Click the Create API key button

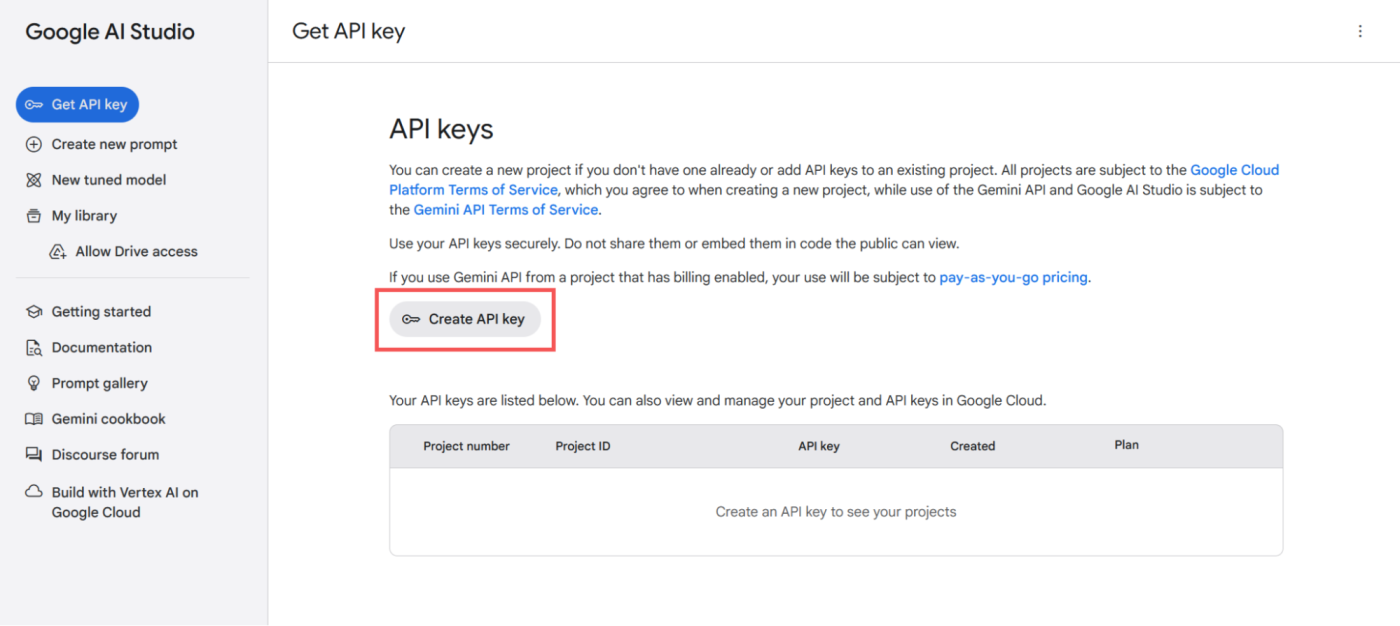tap(465, 319)
